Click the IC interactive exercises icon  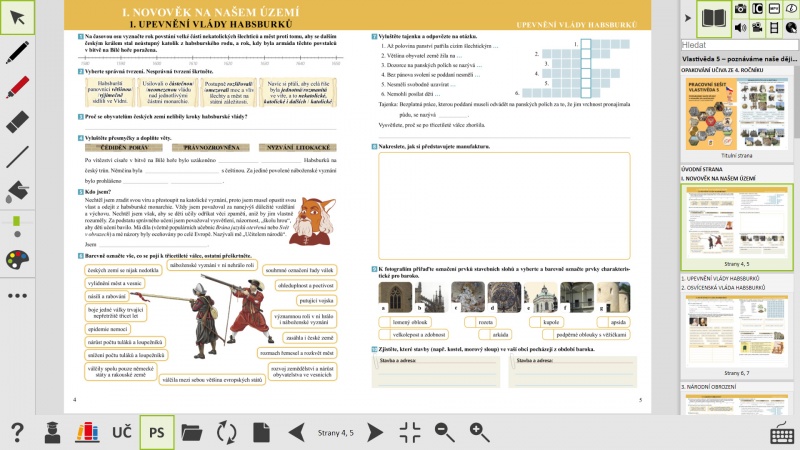(x=757, y=9)
